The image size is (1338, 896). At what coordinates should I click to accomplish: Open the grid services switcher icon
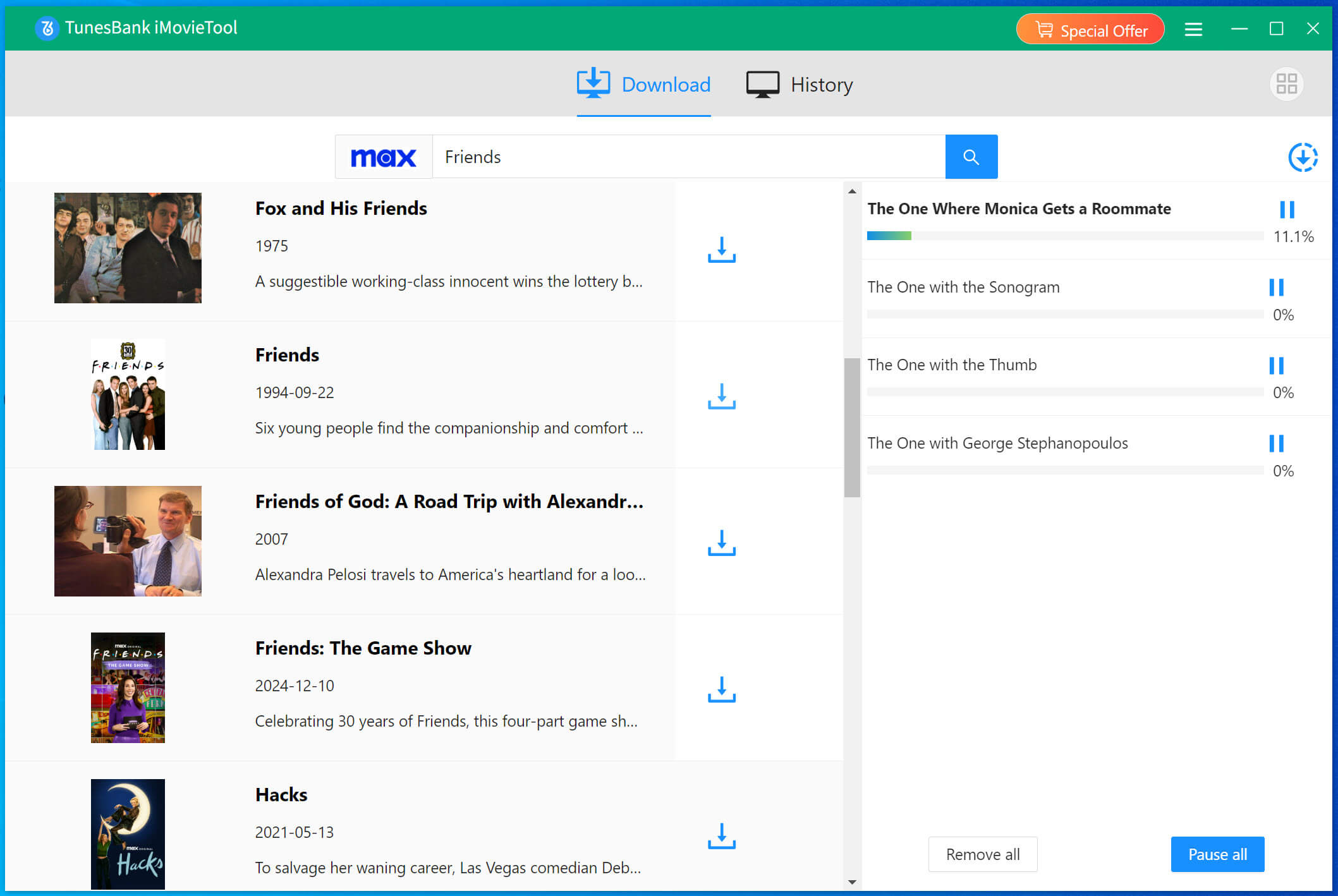point(1286,84)
